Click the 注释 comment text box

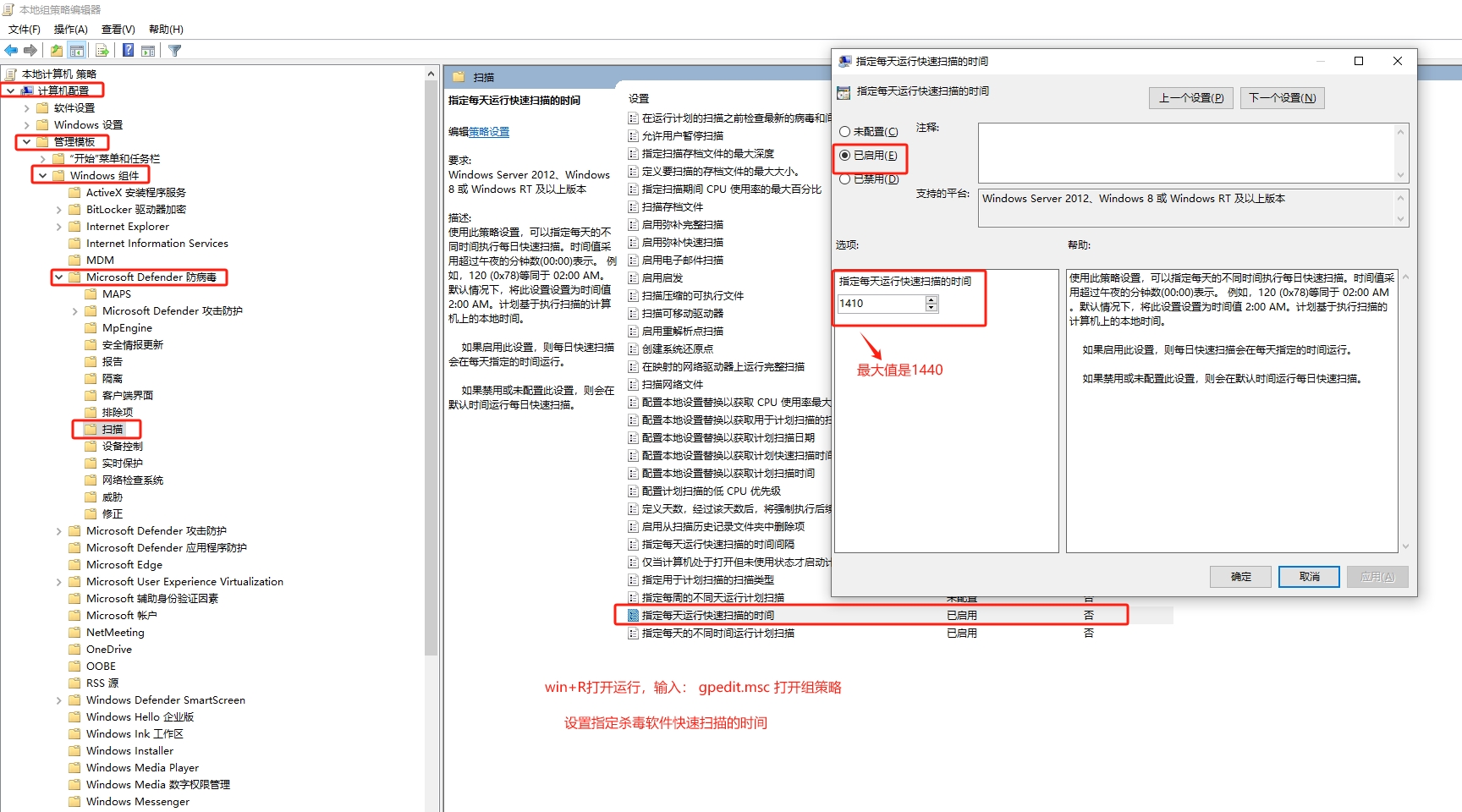pos(1186,152)
